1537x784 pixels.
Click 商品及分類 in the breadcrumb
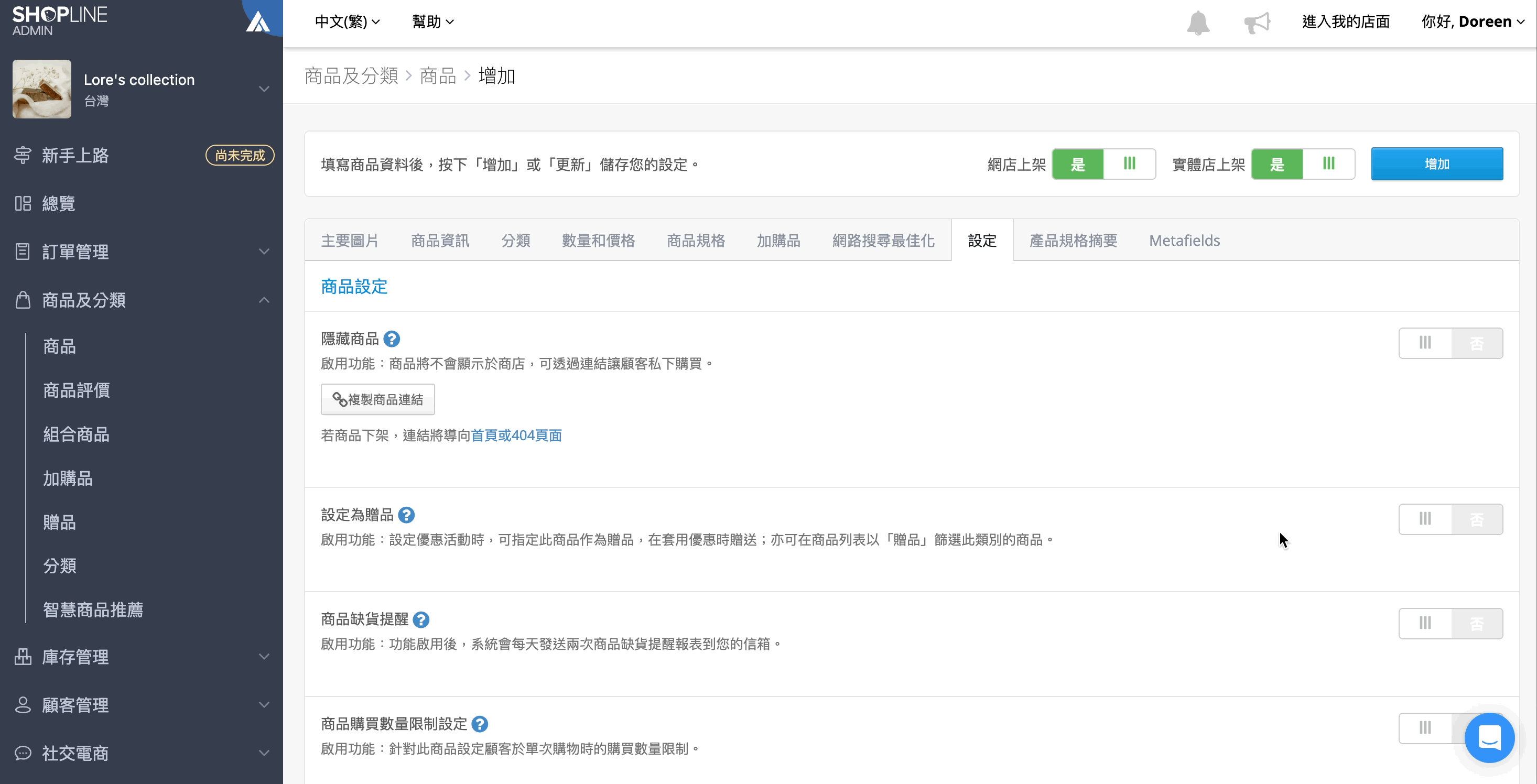click(351, 76)
